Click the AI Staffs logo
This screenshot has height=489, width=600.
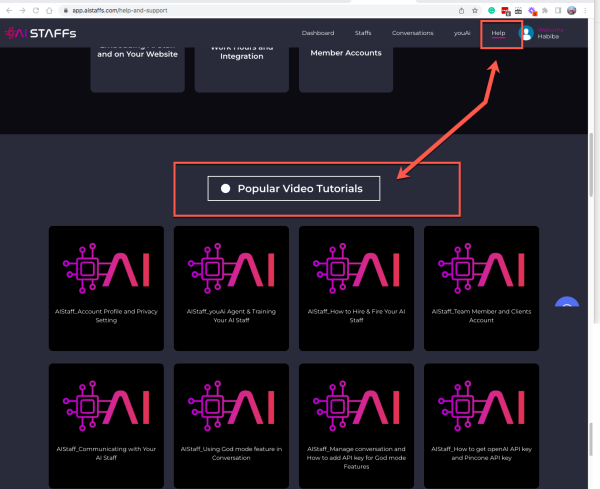[41, 33]
